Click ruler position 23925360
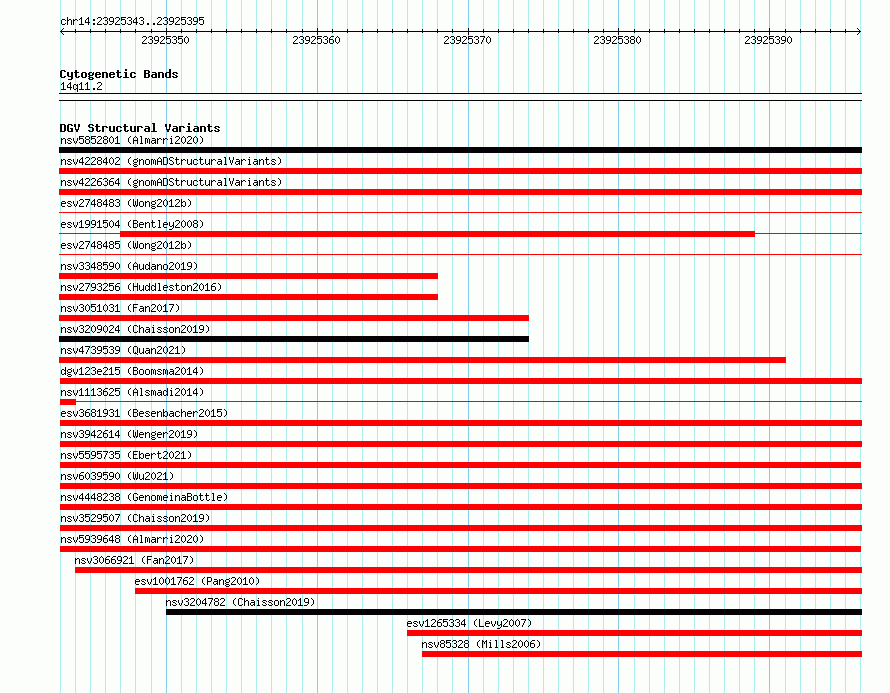Screen dimensions: 890x693 click(x=316, y=40)
